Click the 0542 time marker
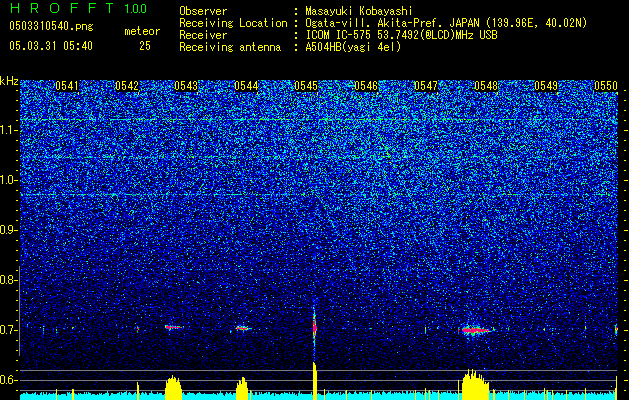Screen dimensions: 629x400 pyautogui.click(x=127, y=86)
